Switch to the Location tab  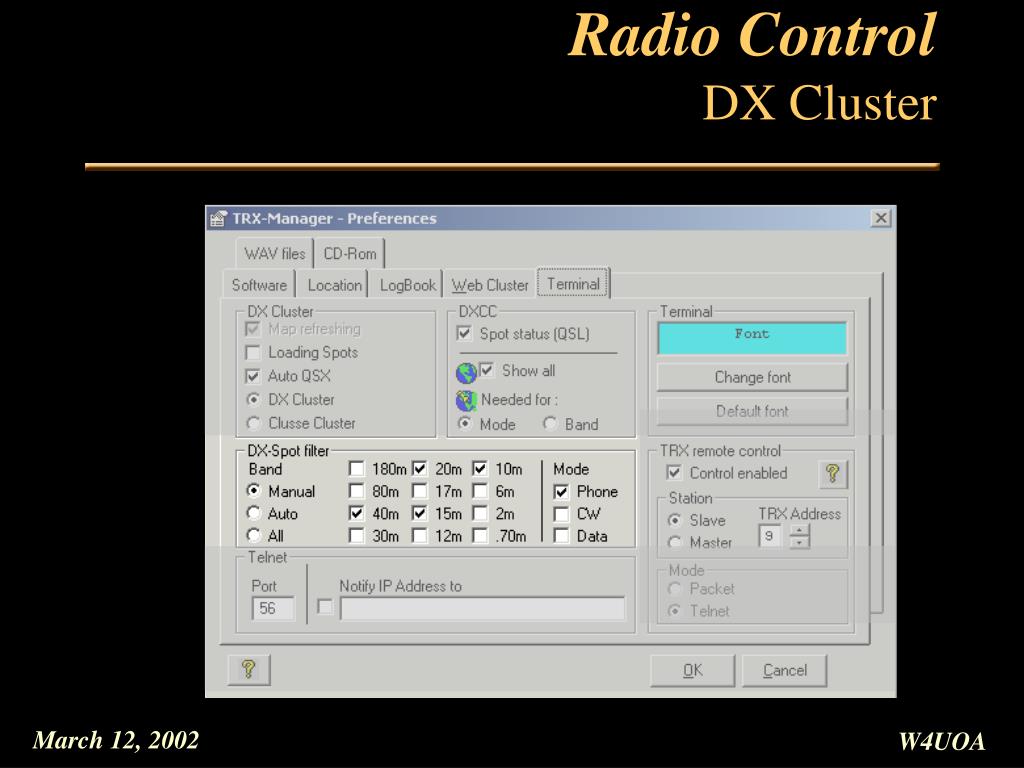[334, 285]
